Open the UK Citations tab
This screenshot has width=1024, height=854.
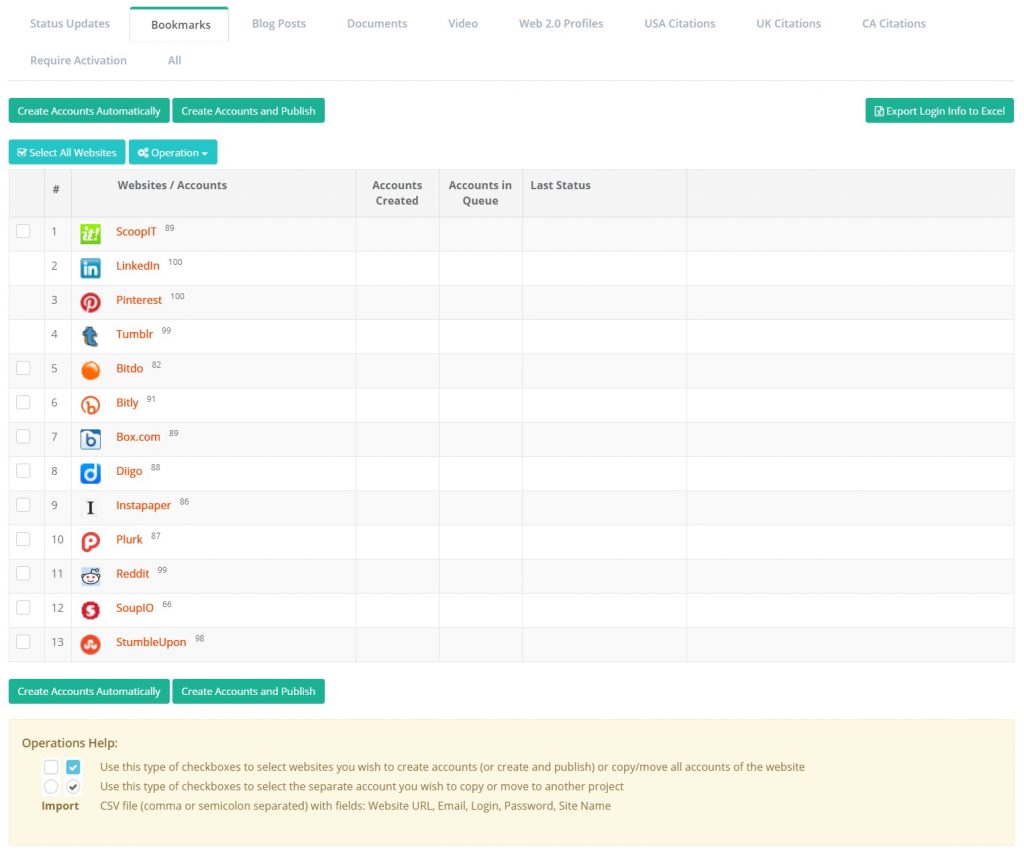pyautogui.click(x=788, y=23)
